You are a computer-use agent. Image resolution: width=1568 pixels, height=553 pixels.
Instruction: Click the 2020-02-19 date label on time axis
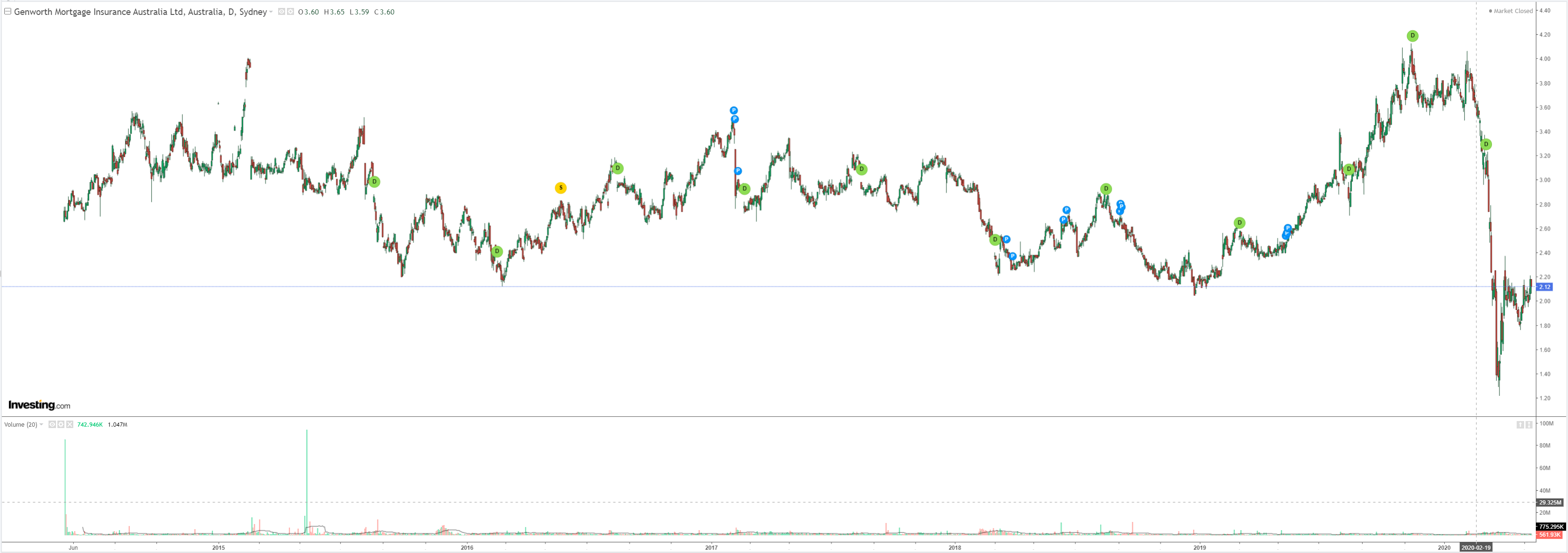pyautogui.click(x=1476, y=547)
